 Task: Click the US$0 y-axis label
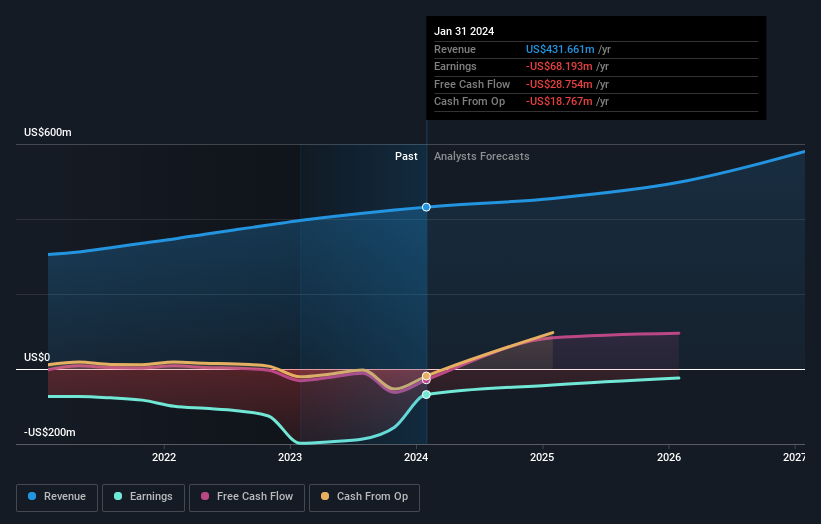coord(37,358)
